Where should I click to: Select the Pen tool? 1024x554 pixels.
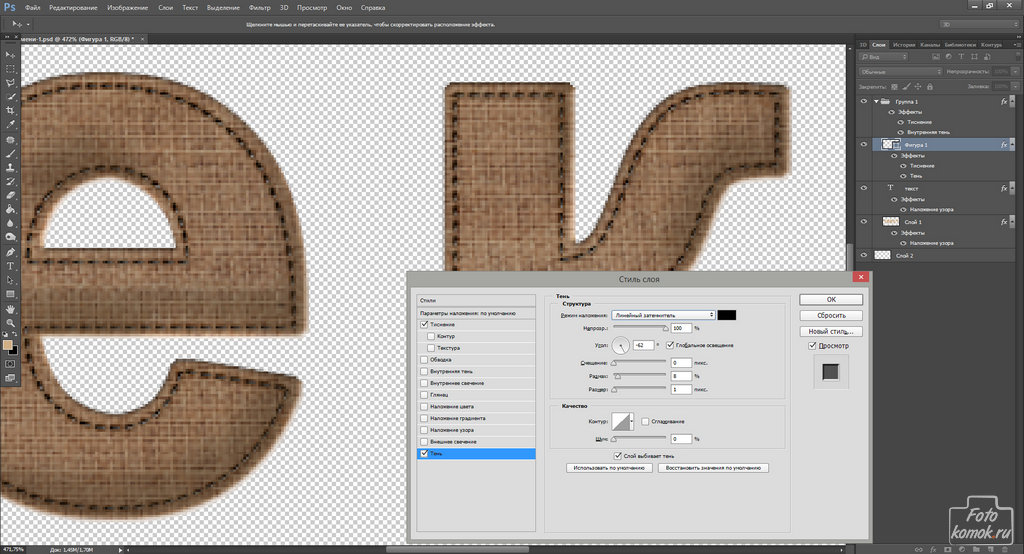click(10, 252)
